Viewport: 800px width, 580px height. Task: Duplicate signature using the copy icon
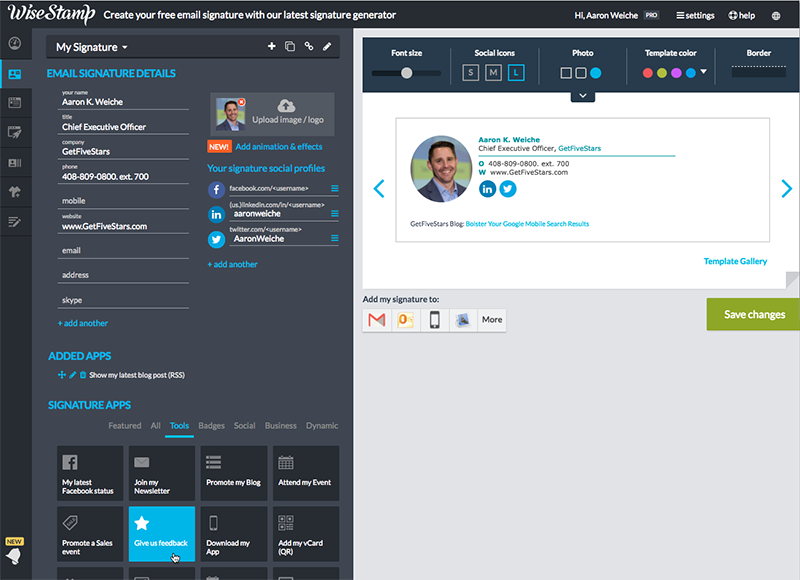coord(290,46)
